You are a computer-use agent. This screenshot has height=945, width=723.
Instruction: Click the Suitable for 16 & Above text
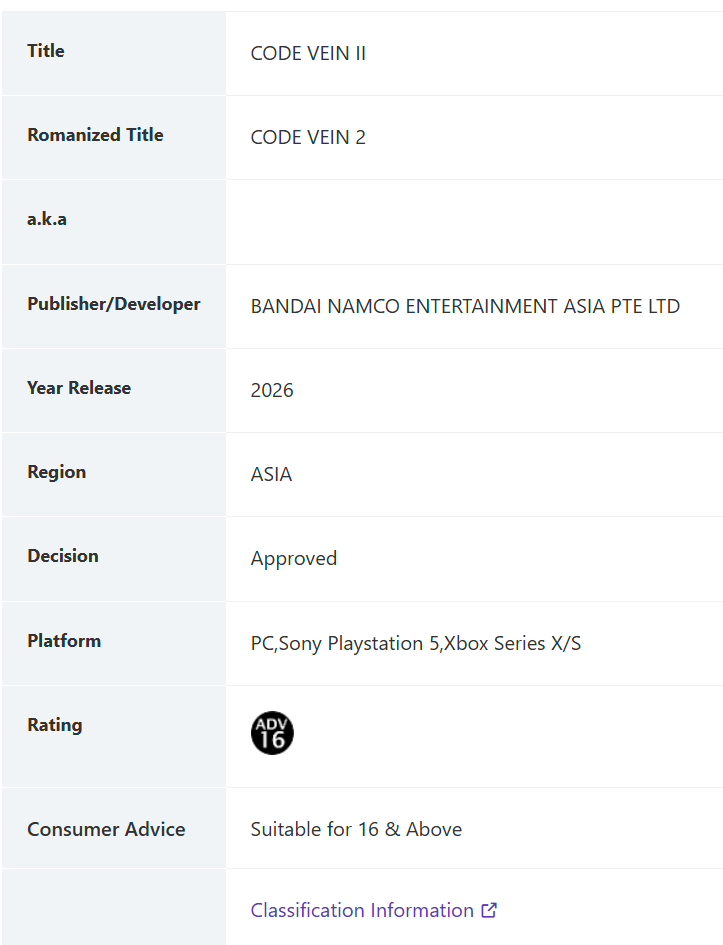click(356, 829)
